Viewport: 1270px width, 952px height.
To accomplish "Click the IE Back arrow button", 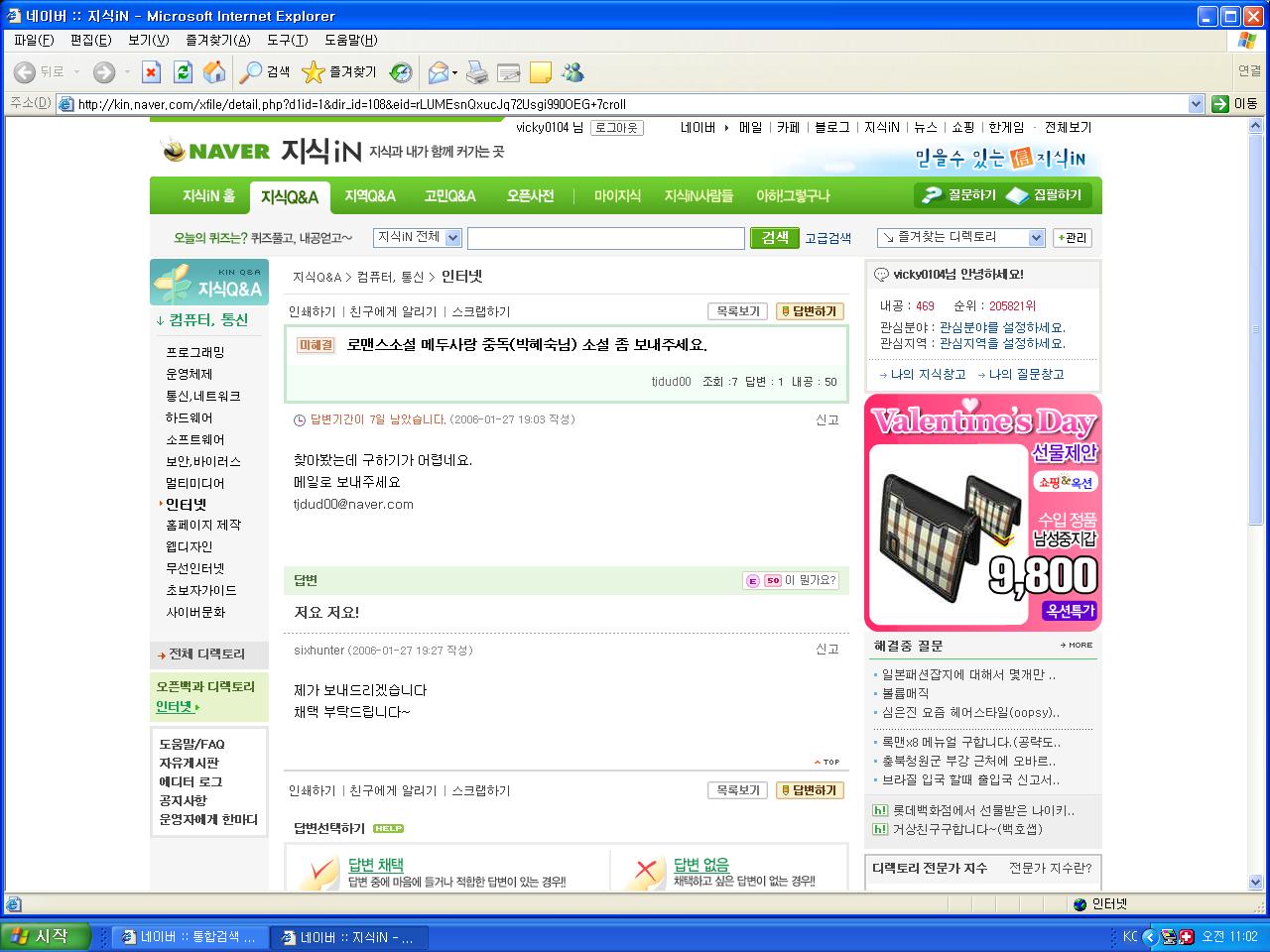I will (25, 72).
